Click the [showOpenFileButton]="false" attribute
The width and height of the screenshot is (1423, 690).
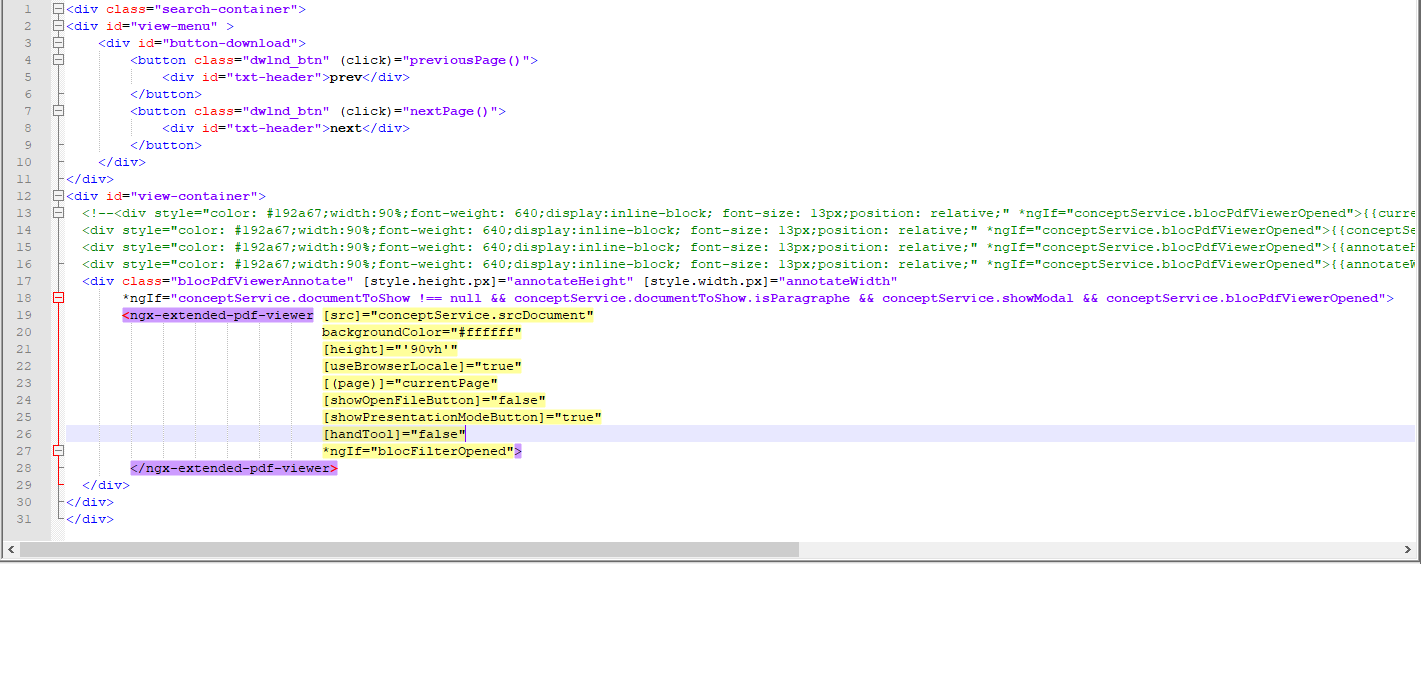point(433,400)
